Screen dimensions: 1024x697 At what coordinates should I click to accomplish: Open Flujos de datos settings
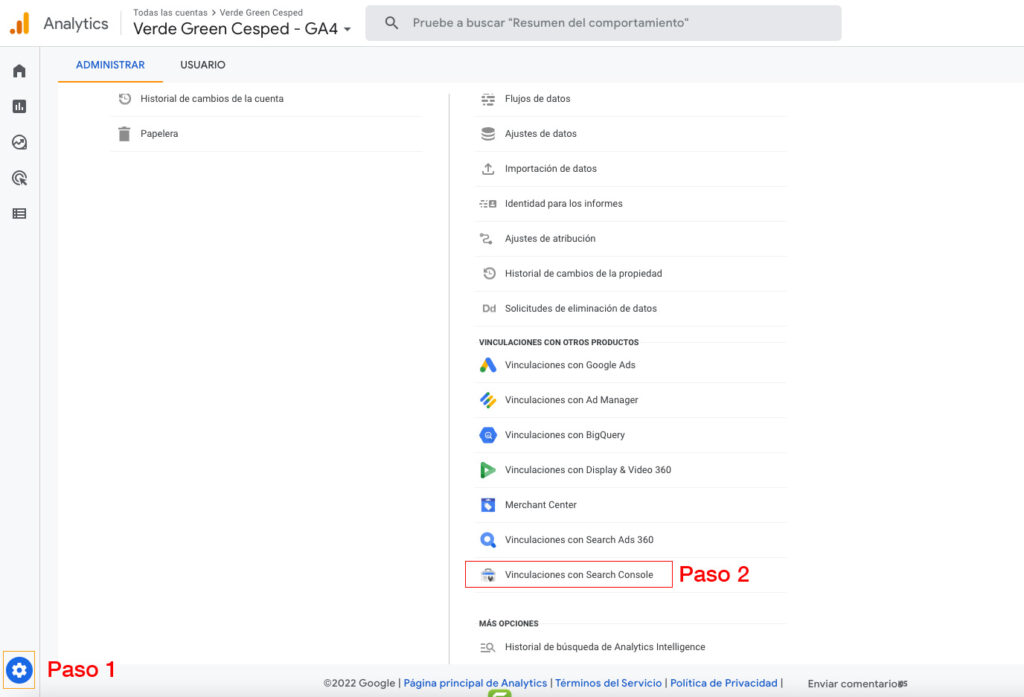pos(537,99)
